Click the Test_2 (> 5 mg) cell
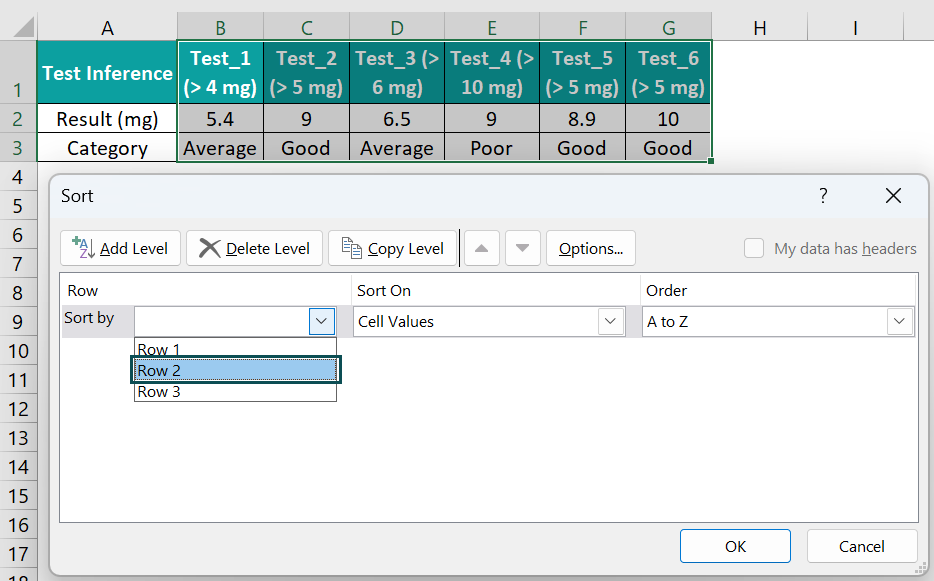Image resolution: width=934 pixels, height=581 pixels. click(307, 72)
